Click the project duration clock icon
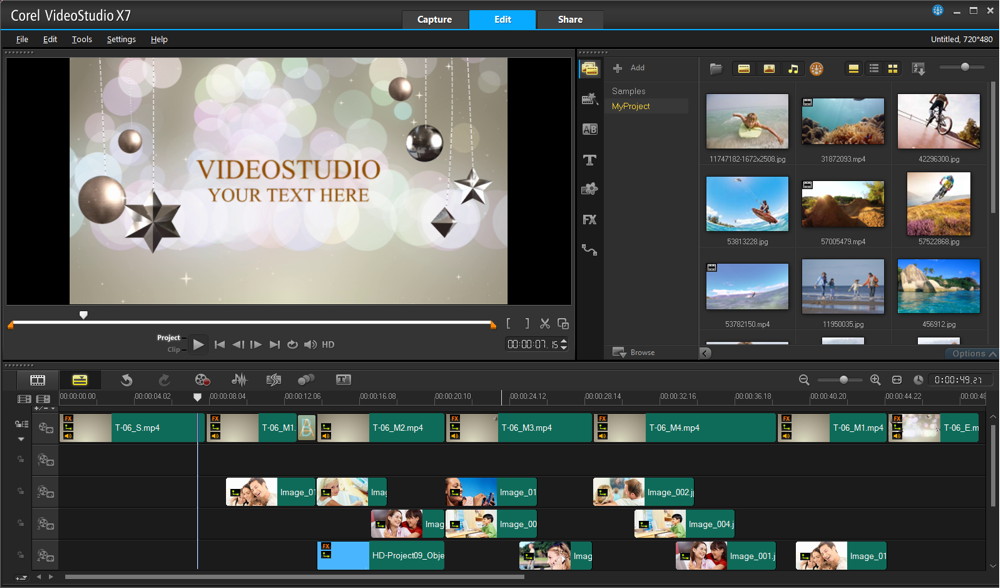1000x588 pixels. tap(918, 380)
